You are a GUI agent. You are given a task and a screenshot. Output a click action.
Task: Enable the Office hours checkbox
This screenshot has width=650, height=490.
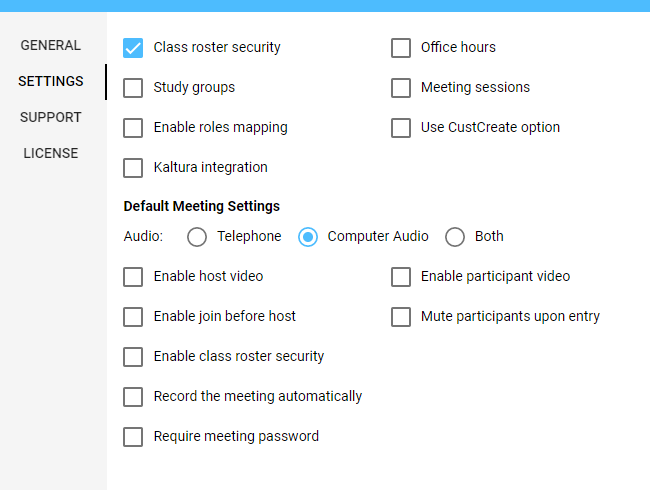pos(401,47)
